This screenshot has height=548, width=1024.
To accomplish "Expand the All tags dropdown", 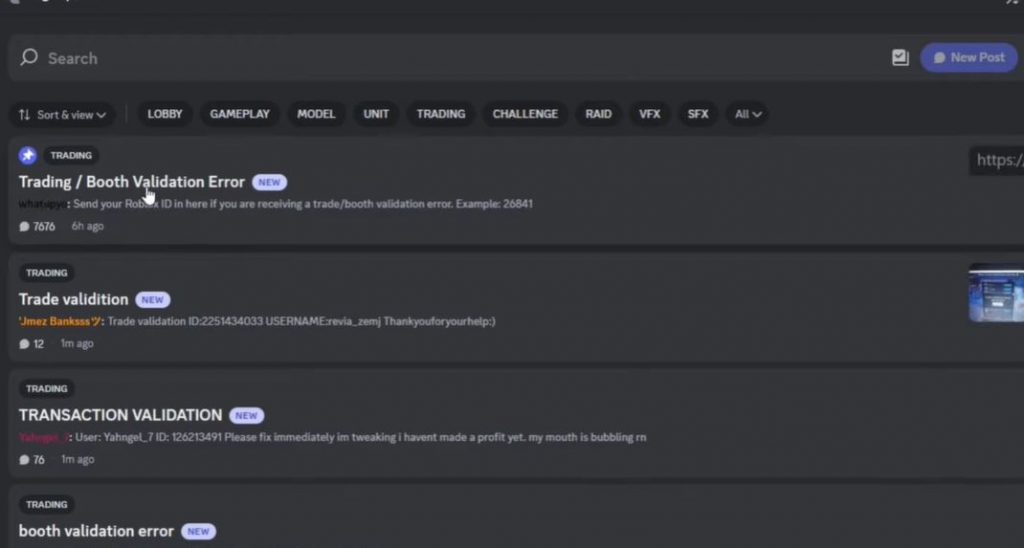I will point(747,114).
